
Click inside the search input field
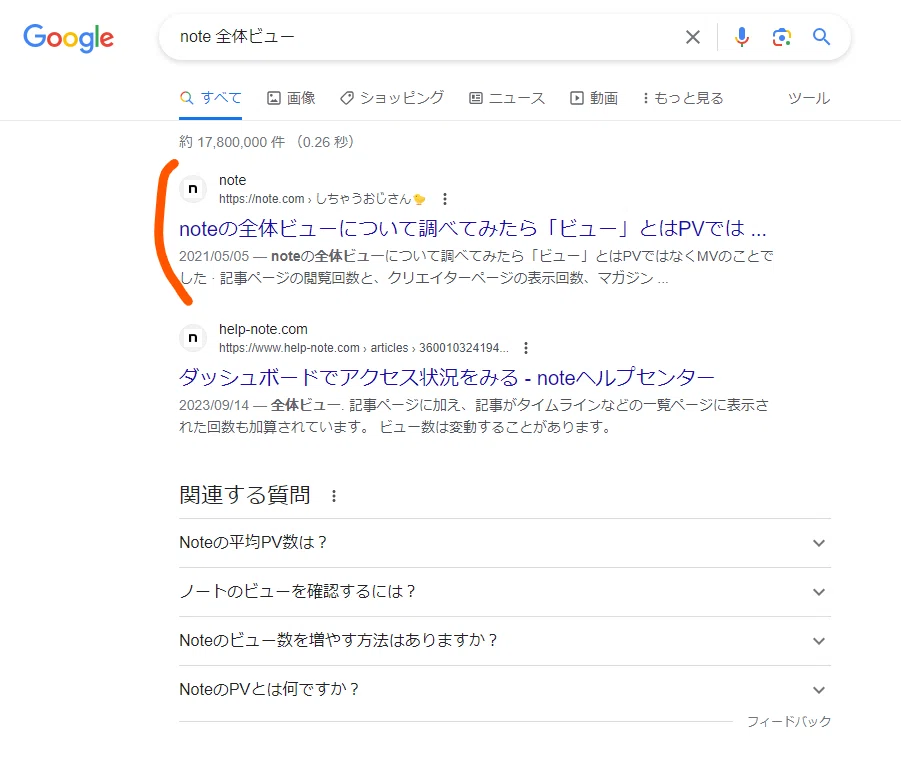point(425,37)
